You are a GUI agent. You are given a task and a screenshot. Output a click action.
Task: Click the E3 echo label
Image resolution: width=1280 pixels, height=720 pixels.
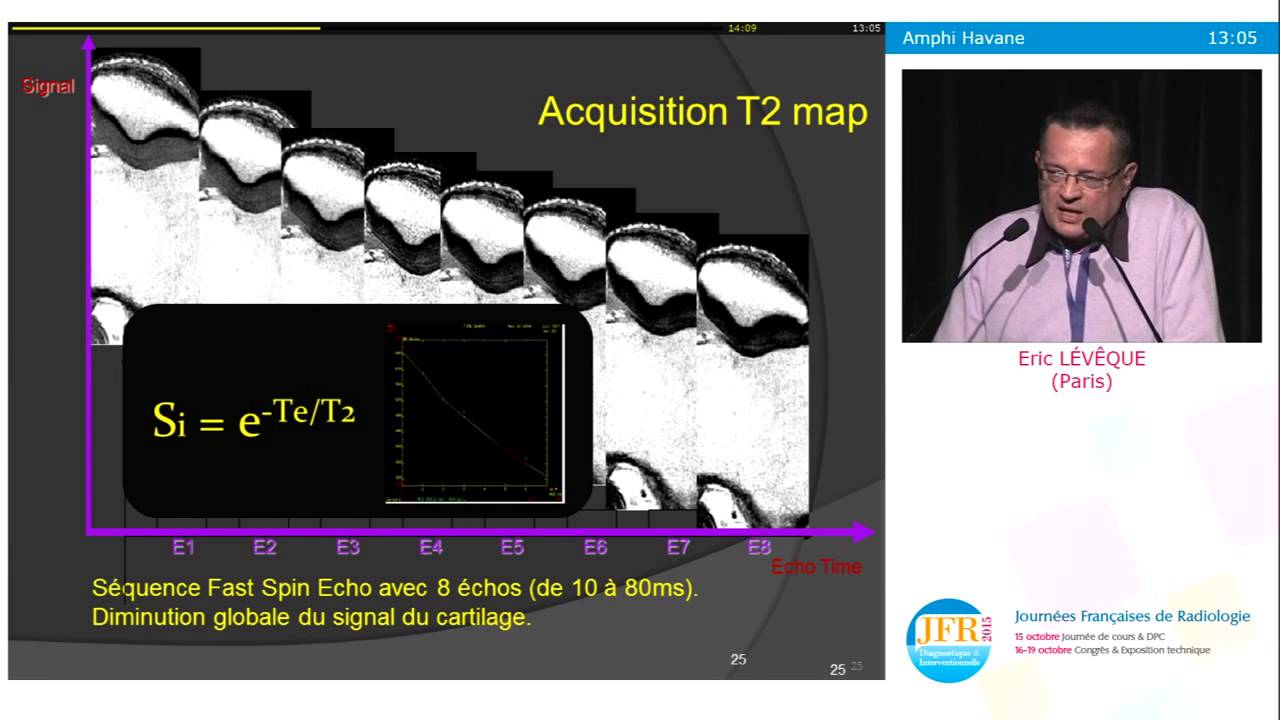click(x=347, y=547)
